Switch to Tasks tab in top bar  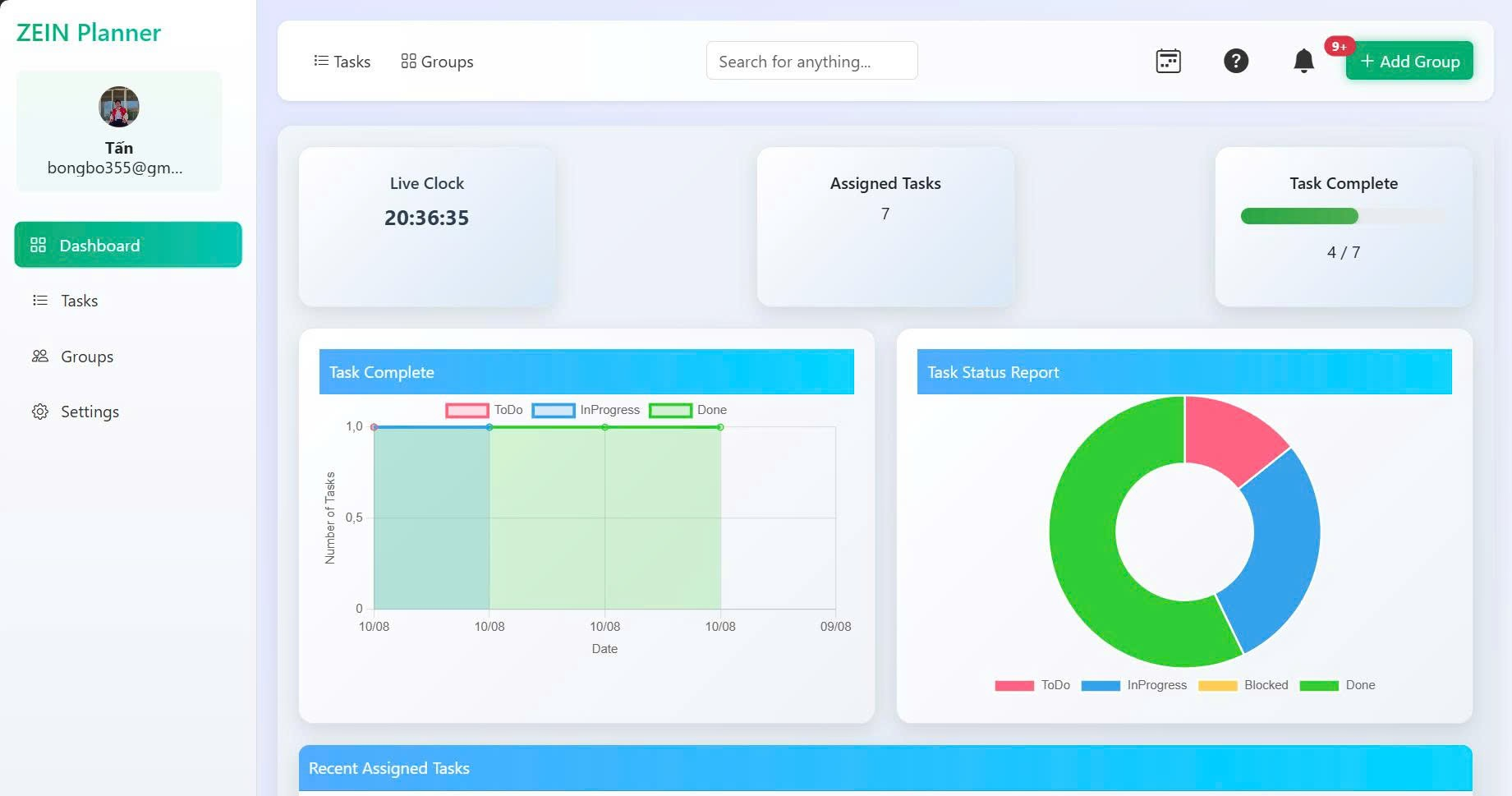[x=342, y=62]
